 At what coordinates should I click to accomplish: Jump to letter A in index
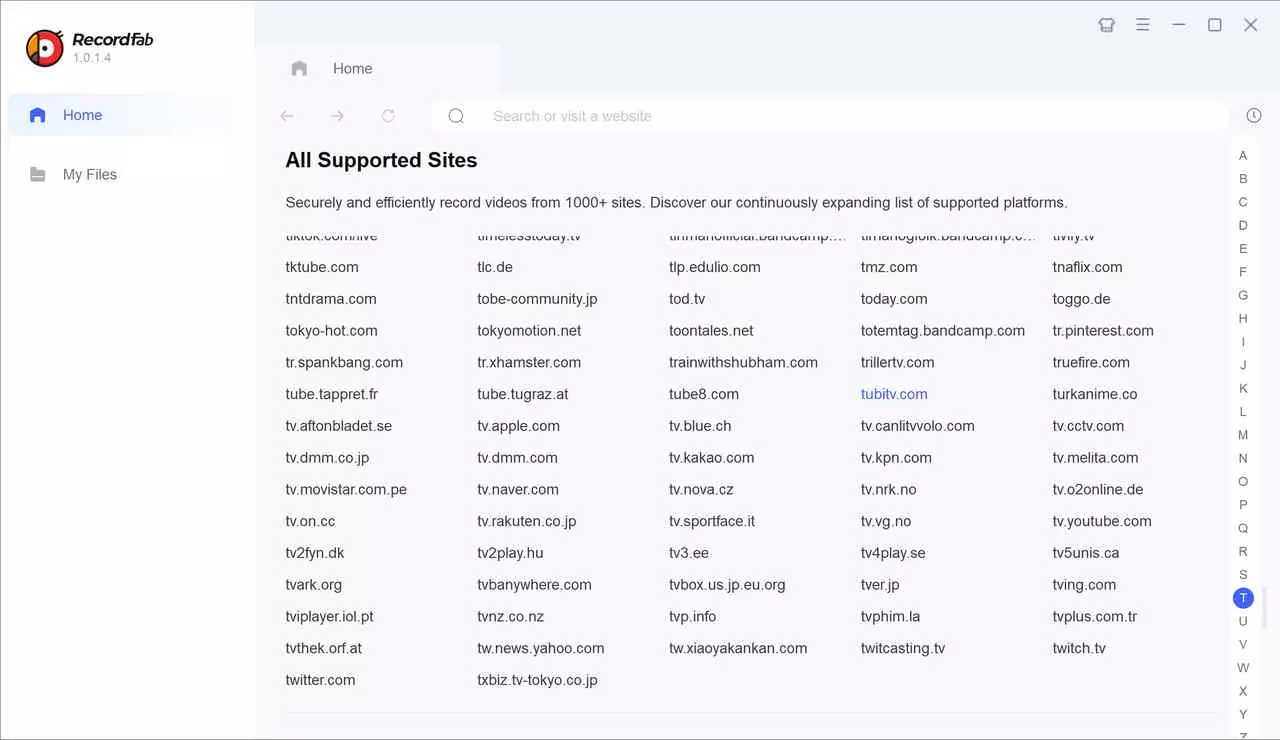pyautogui.click(x=1243, y=155)
